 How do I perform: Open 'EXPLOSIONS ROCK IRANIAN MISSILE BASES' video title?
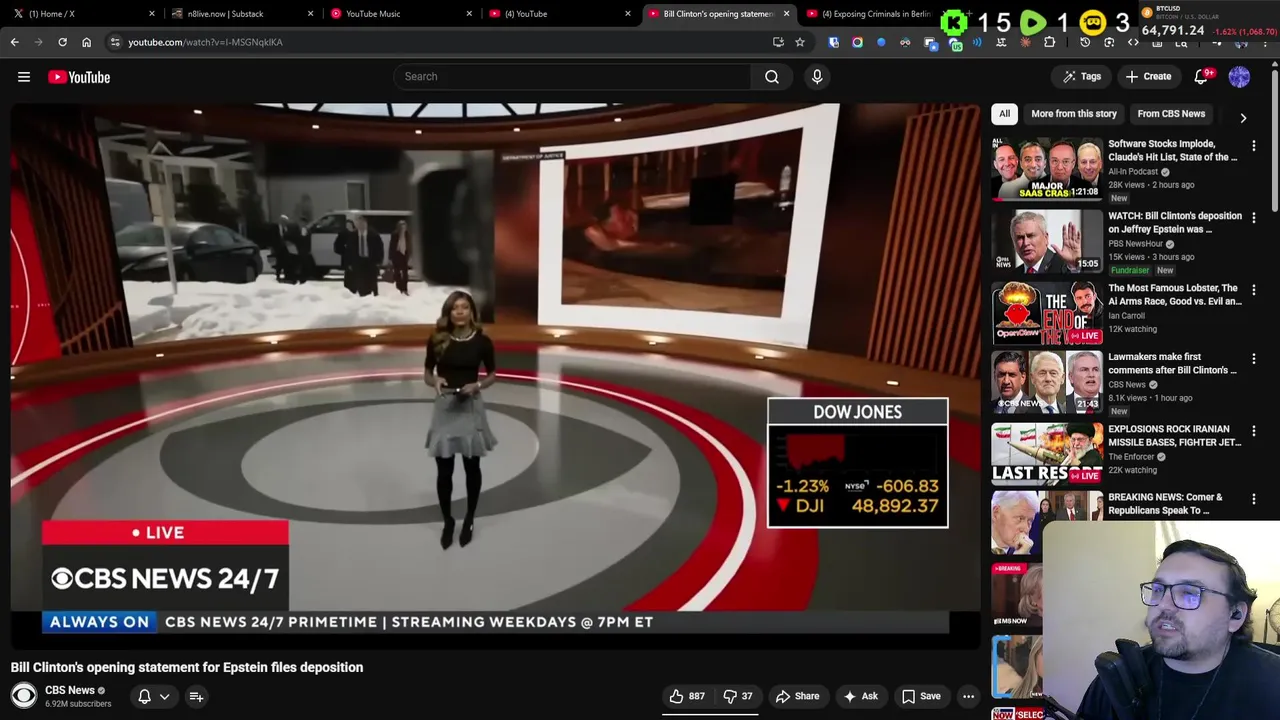pos(1174,435)
